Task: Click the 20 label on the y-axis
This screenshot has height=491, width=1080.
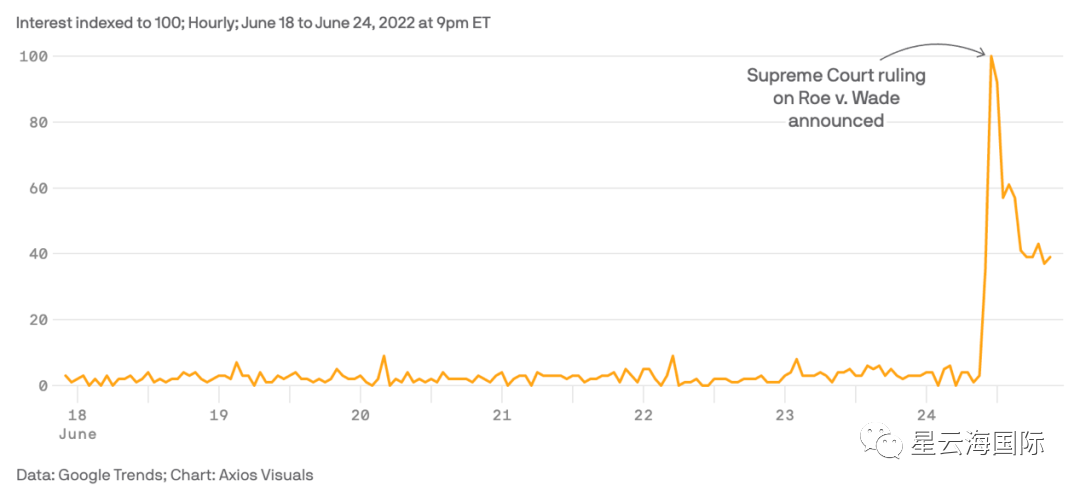Action: (x=37, y=320)
